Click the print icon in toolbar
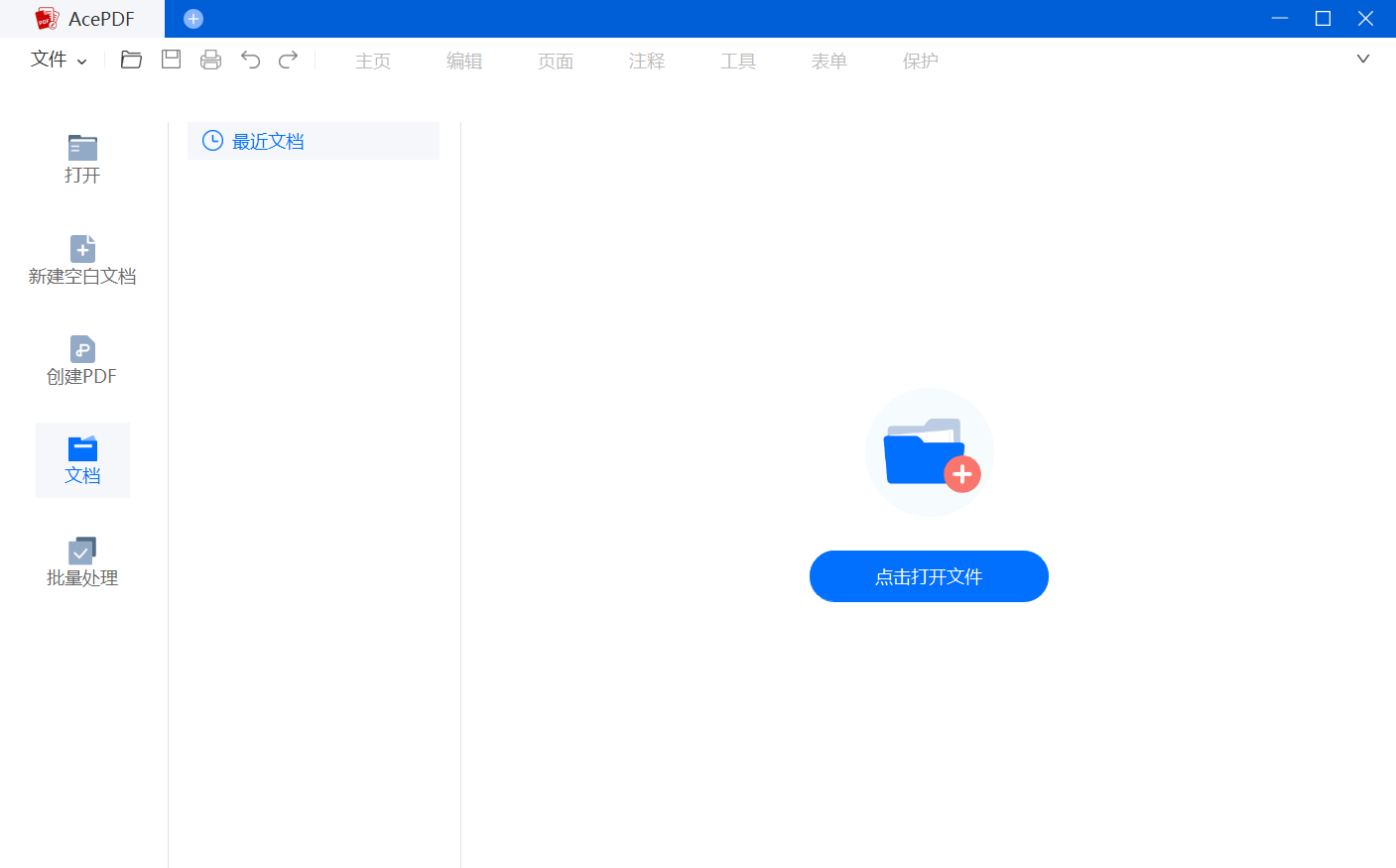Image resolution: width=1396 pixels, height=868 pixels. 210,60
